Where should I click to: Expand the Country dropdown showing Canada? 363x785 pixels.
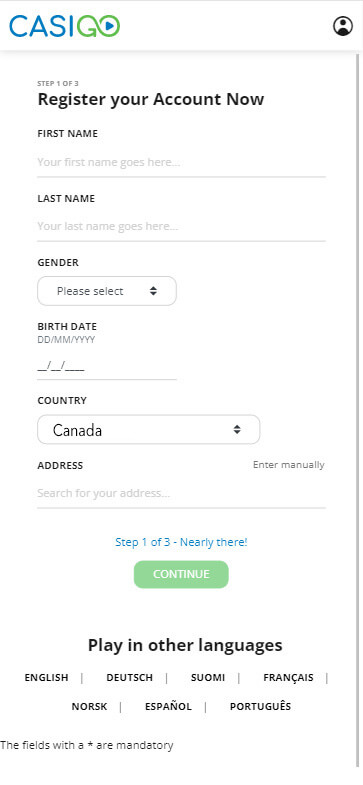tap(149, 430)
